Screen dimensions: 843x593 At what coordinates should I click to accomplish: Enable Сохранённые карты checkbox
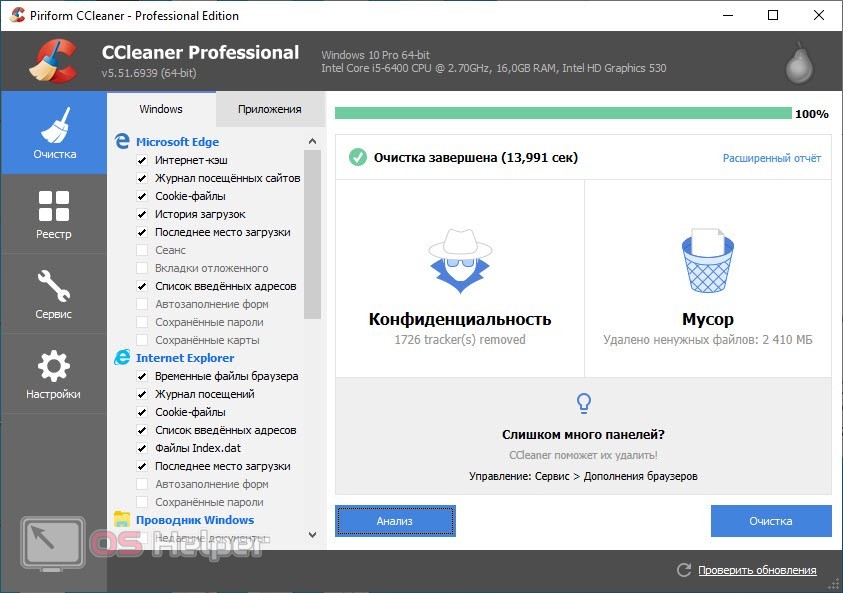tap(142, 340)
